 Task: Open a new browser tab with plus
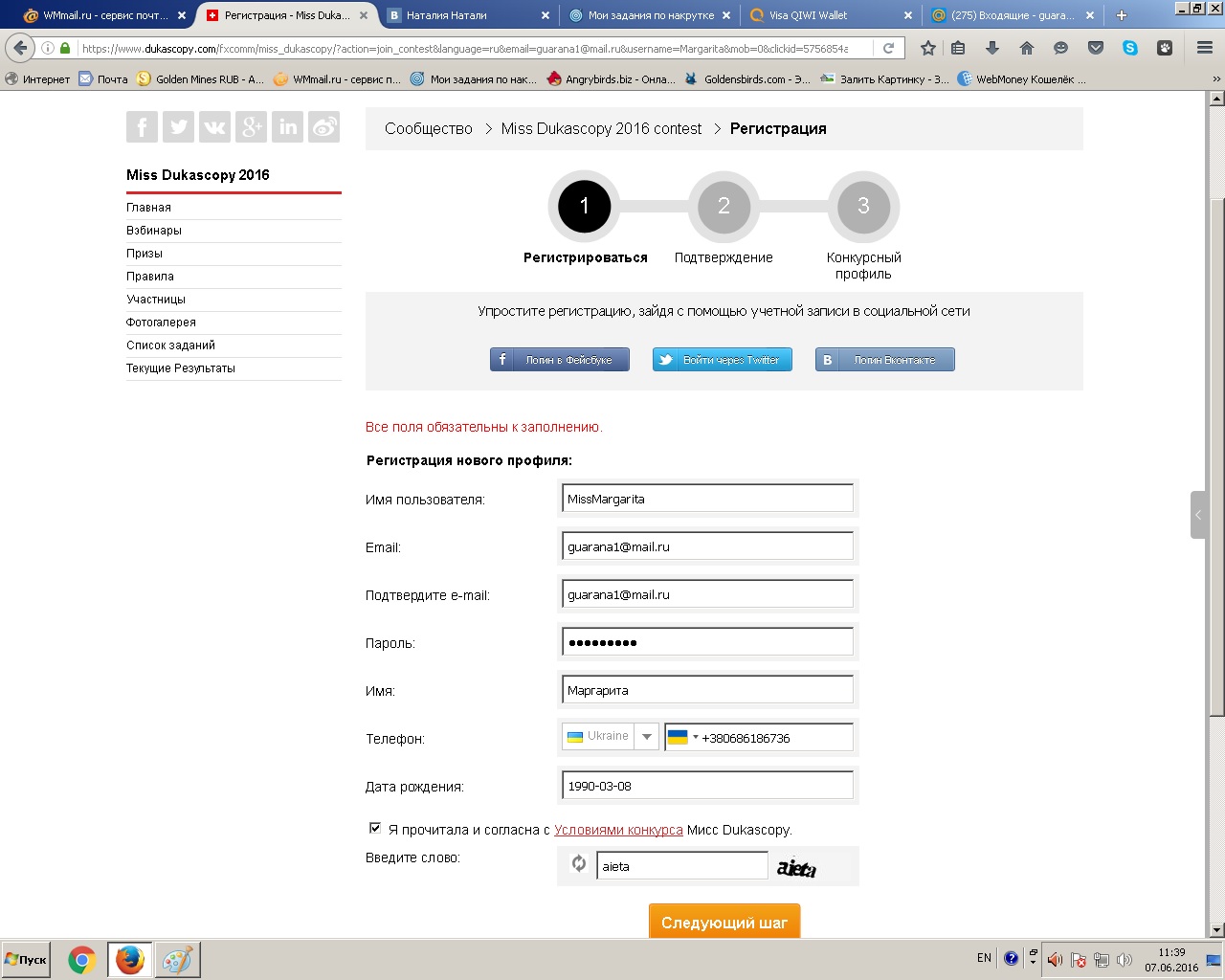(x=1122, y=15)
